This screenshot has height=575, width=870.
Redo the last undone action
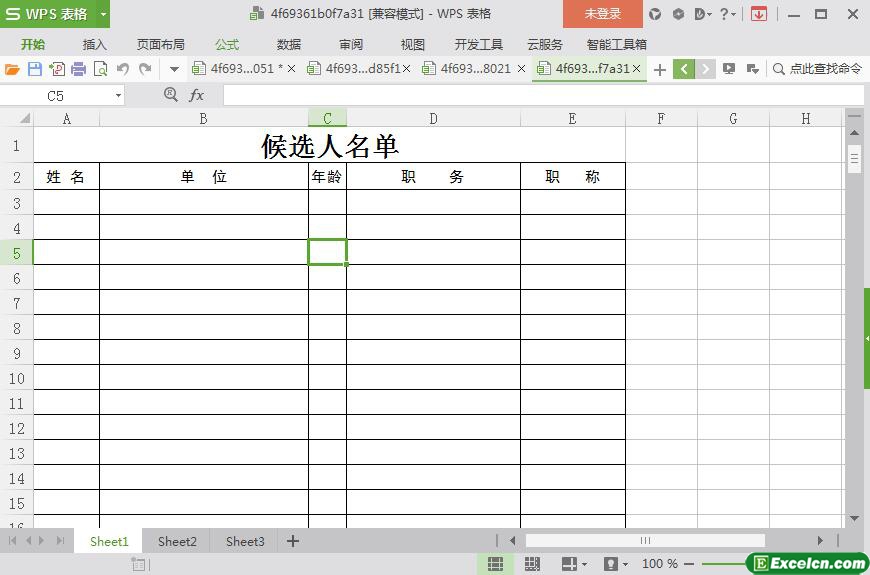(x=145, y=69)
